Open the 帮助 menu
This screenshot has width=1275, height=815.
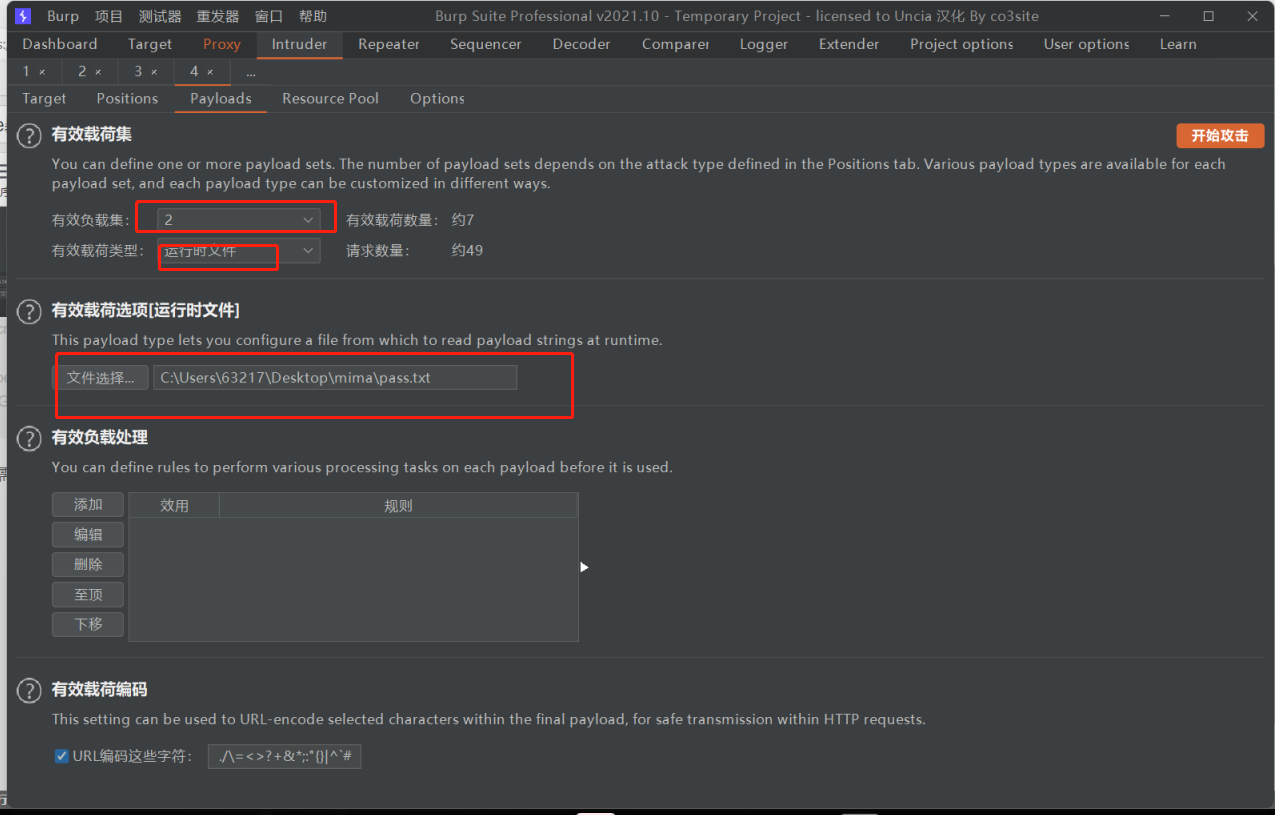coord(313,16)
